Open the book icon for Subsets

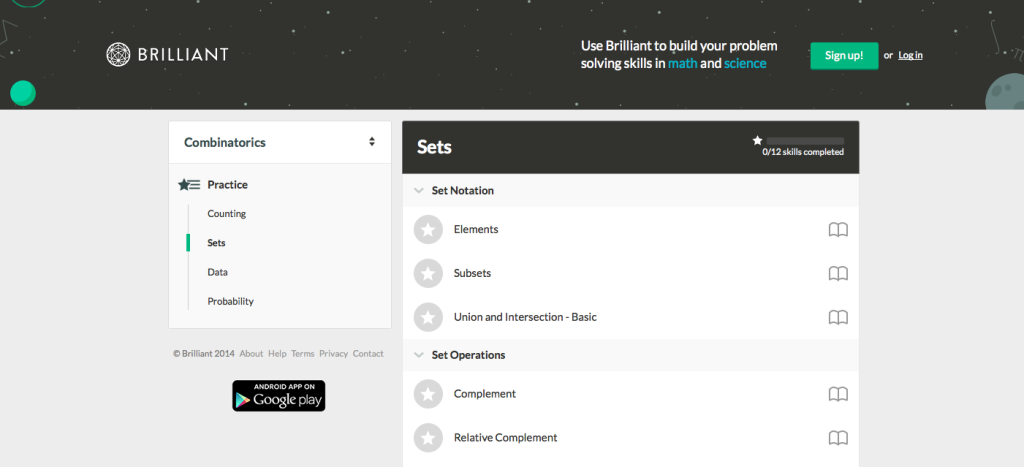(x=838, y=274)
